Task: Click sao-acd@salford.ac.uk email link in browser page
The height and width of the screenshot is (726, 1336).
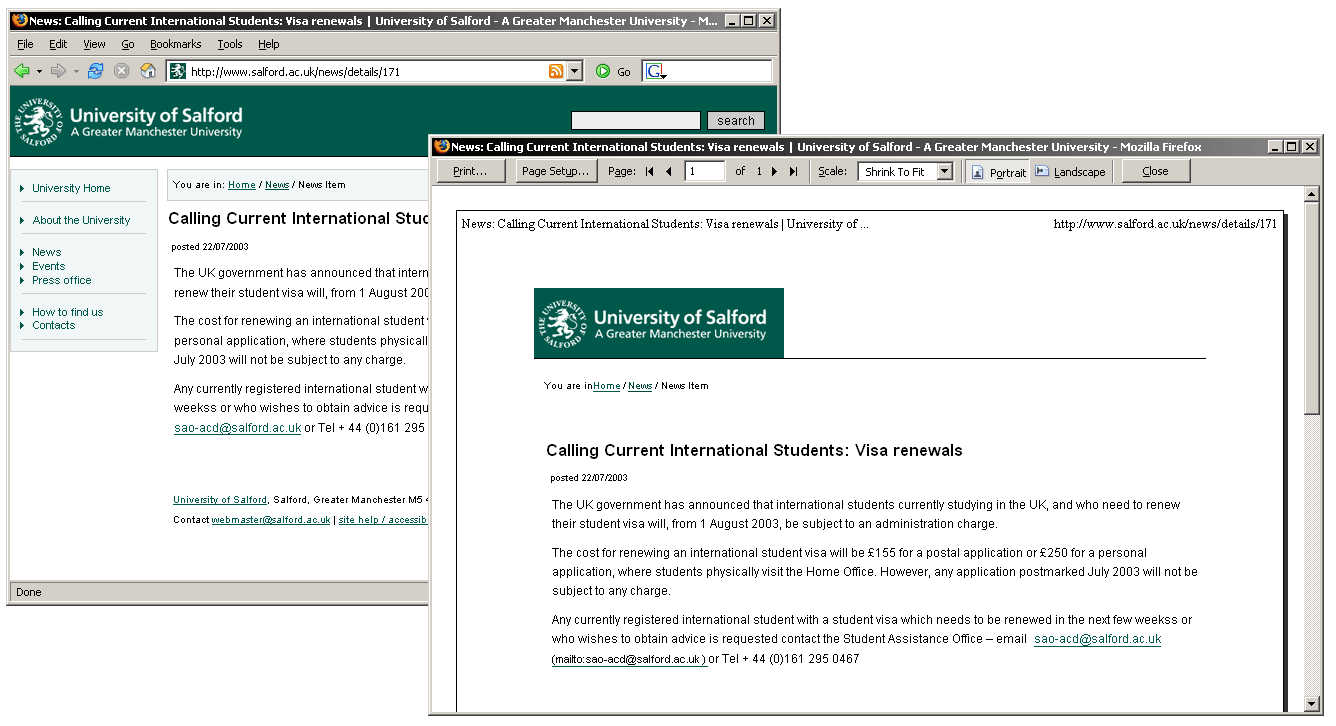Action: (x=237, y=428)
